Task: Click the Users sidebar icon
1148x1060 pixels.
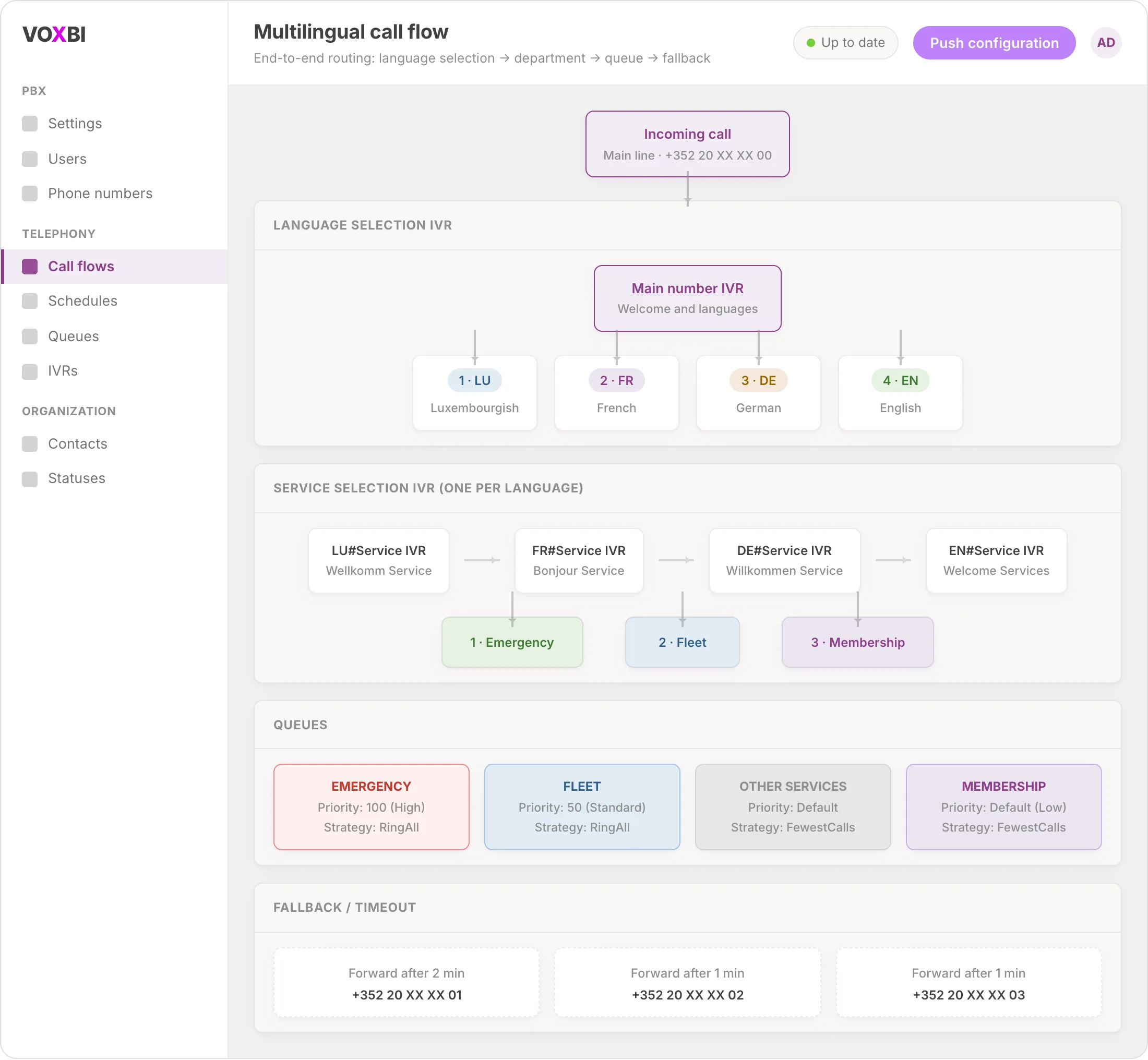Action: click(30, 159)
